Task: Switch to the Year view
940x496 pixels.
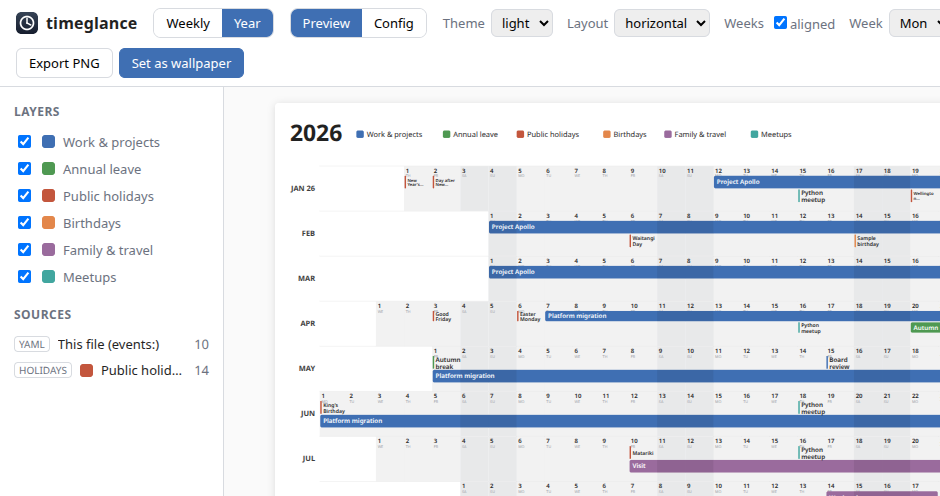Action: point(247,23)
